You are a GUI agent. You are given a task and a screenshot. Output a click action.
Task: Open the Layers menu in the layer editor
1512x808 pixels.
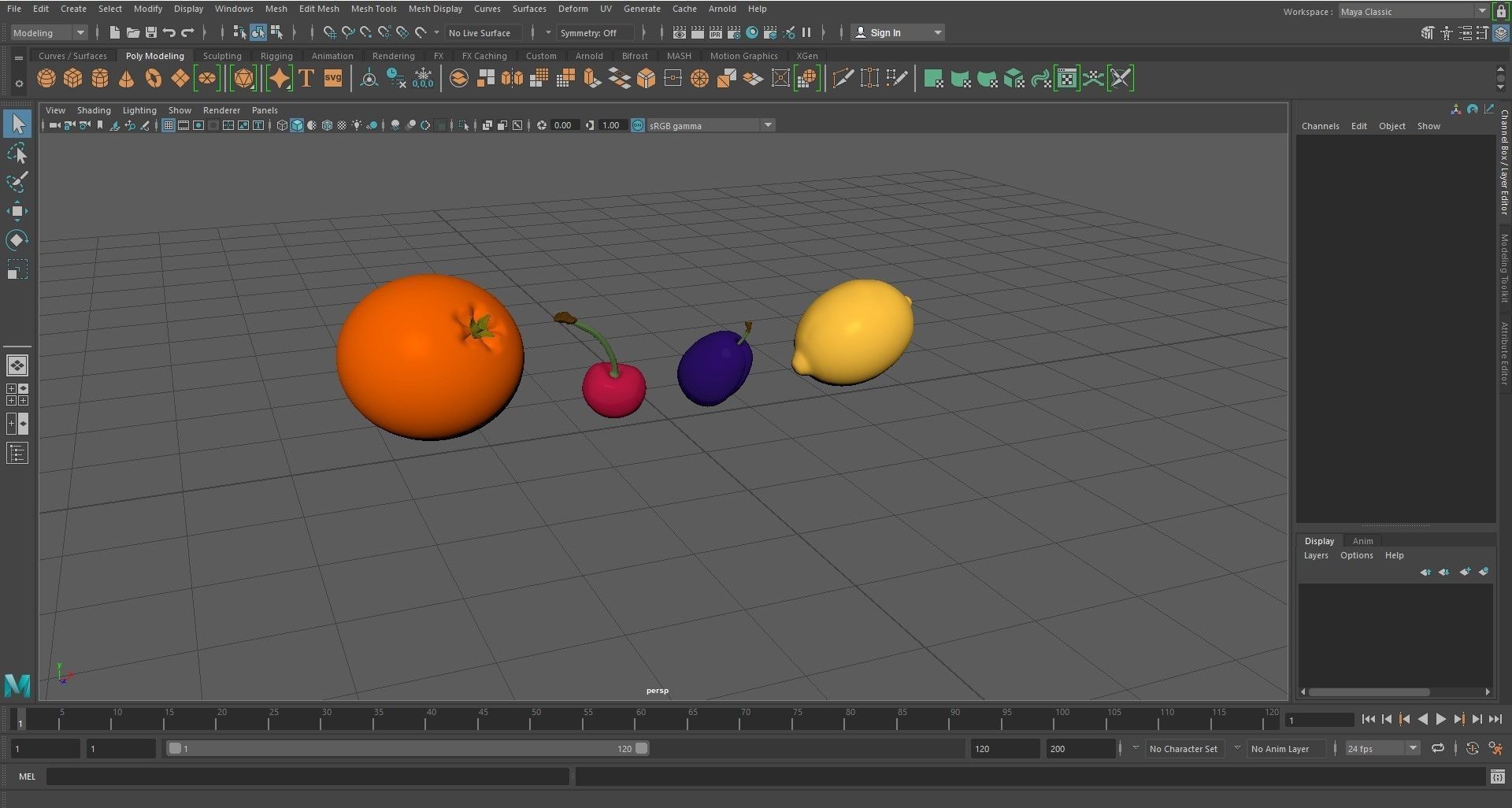(1316, 555)
